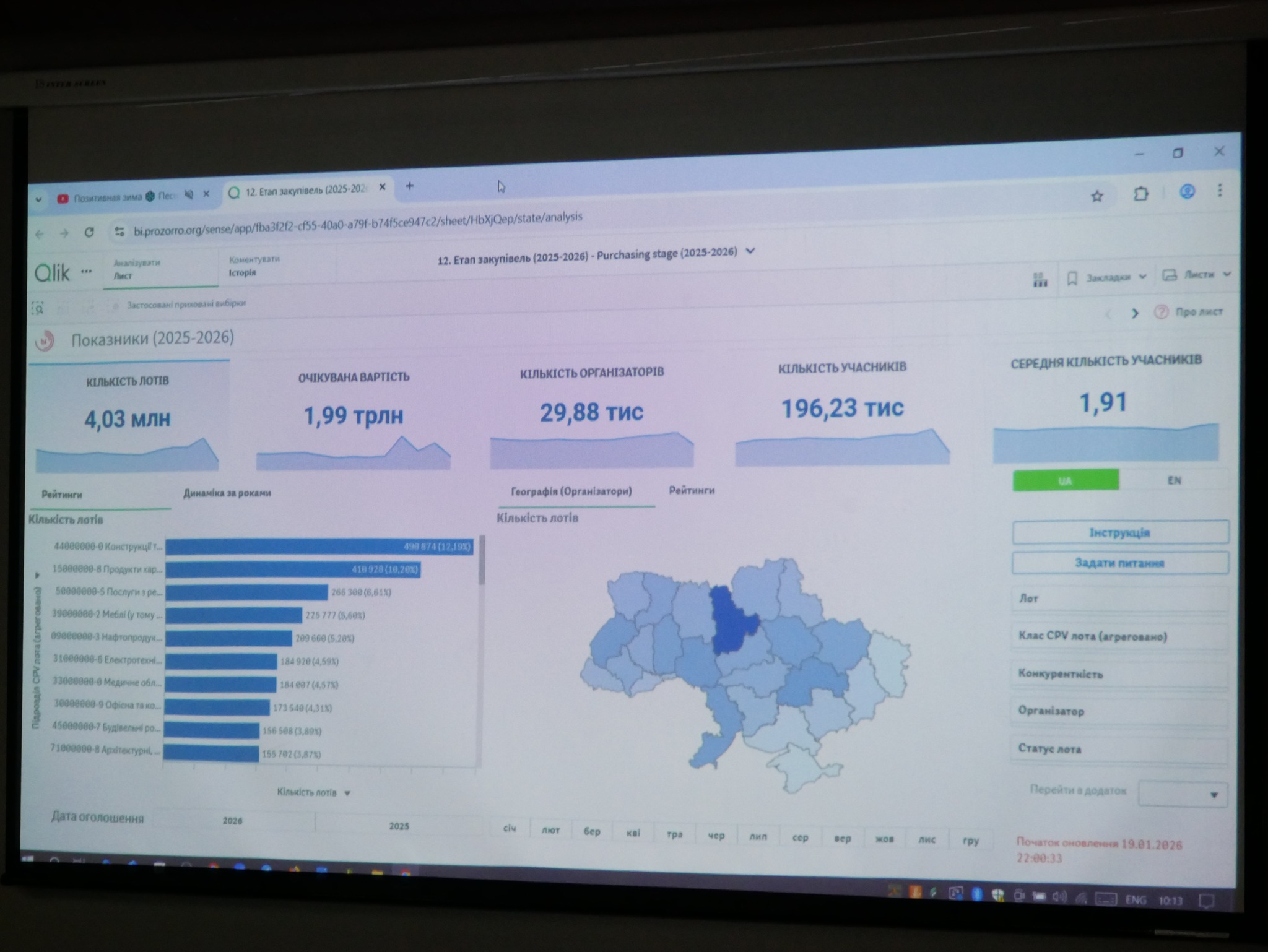This screenshot has height=952, width=1268.
Task: Click the Задати питання button
Action: point(1119,563)
